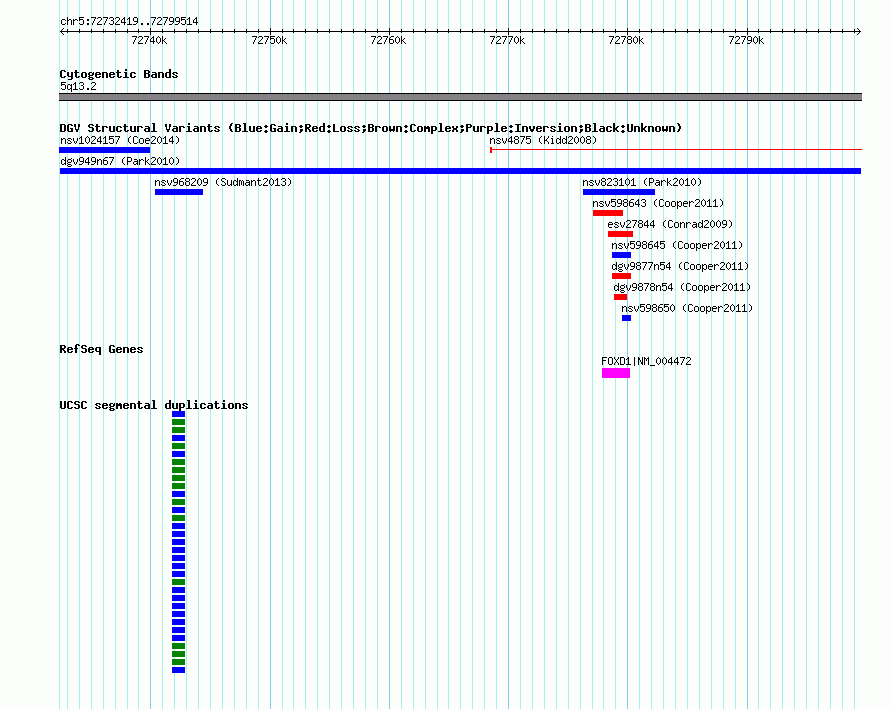Click the magenta FOXD1 gene block

coord(616,373)
